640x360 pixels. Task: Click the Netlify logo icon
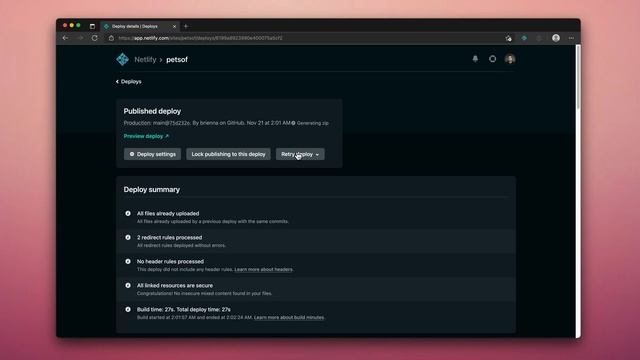tap(122, 59)
